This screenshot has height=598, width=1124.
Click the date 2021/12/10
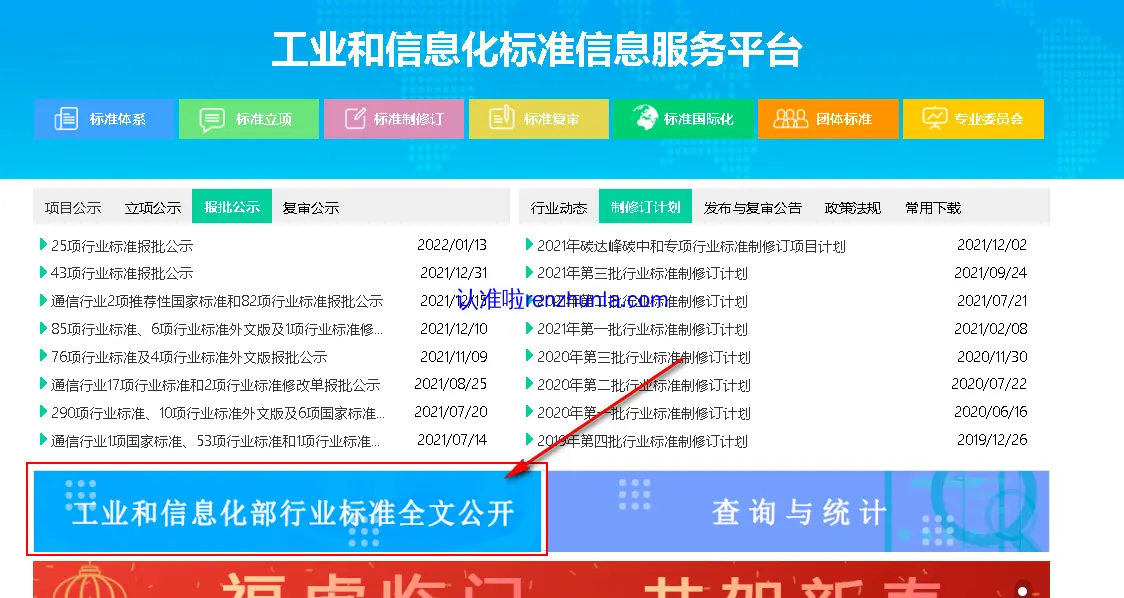pyautogui.click(x=454, y=328)
